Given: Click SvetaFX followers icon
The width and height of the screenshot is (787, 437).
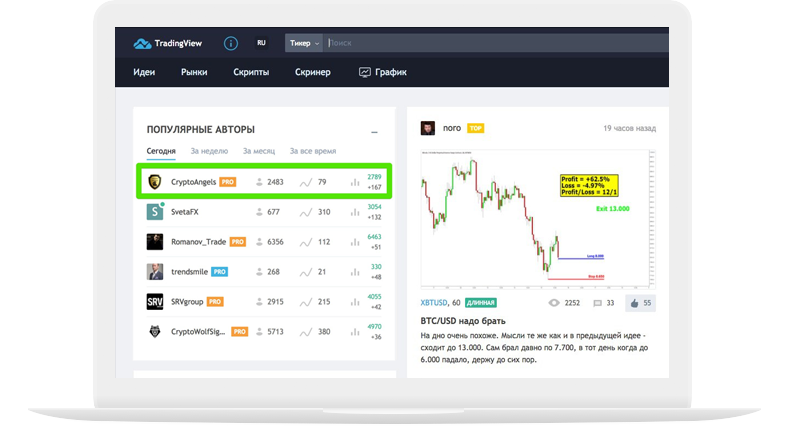Looking at the screenshot, I should point(259,212).
